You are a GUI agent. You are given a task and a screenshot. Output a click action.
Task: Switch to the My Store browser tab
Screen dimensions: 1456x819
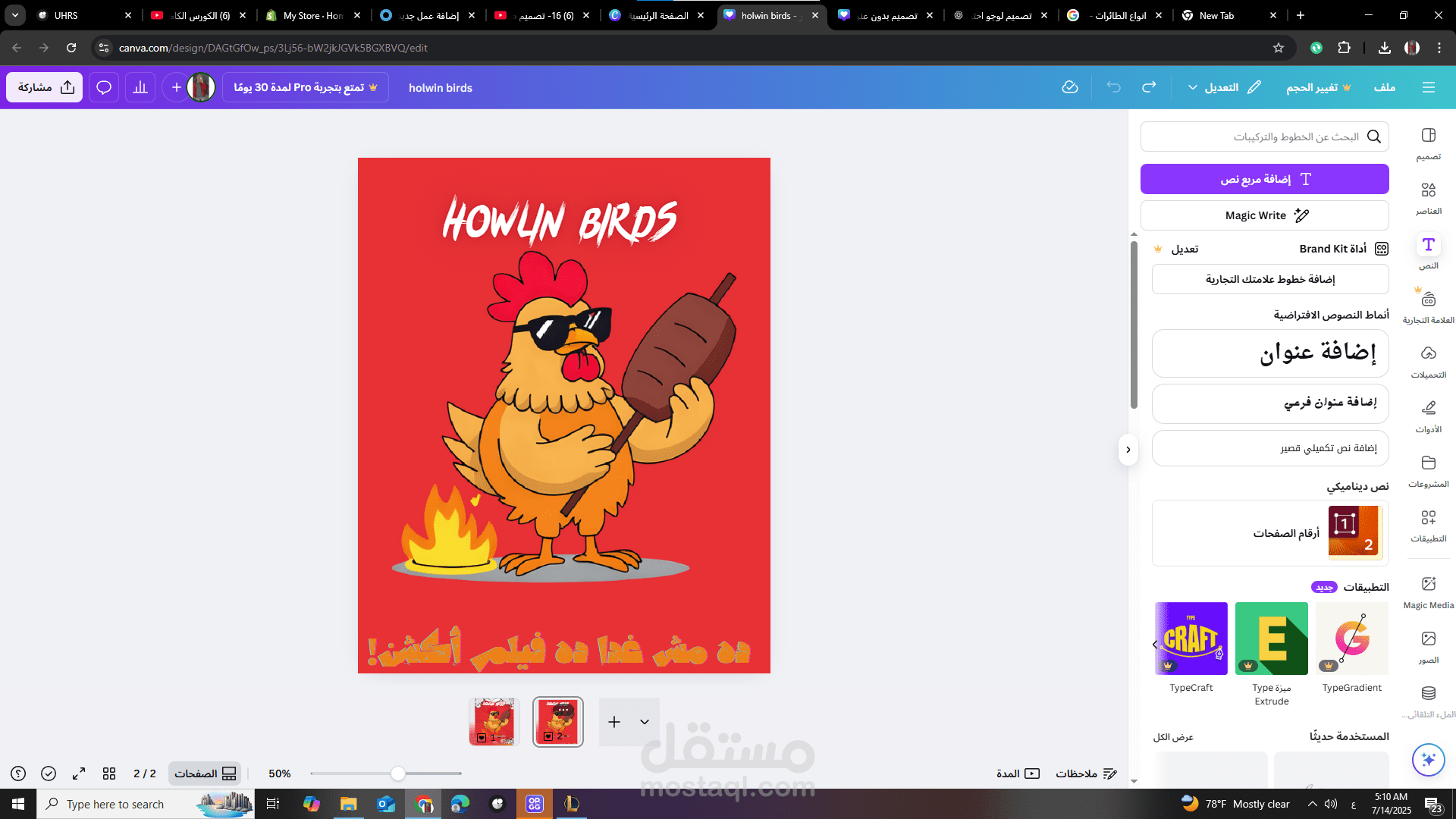click(x=313, y=15)
